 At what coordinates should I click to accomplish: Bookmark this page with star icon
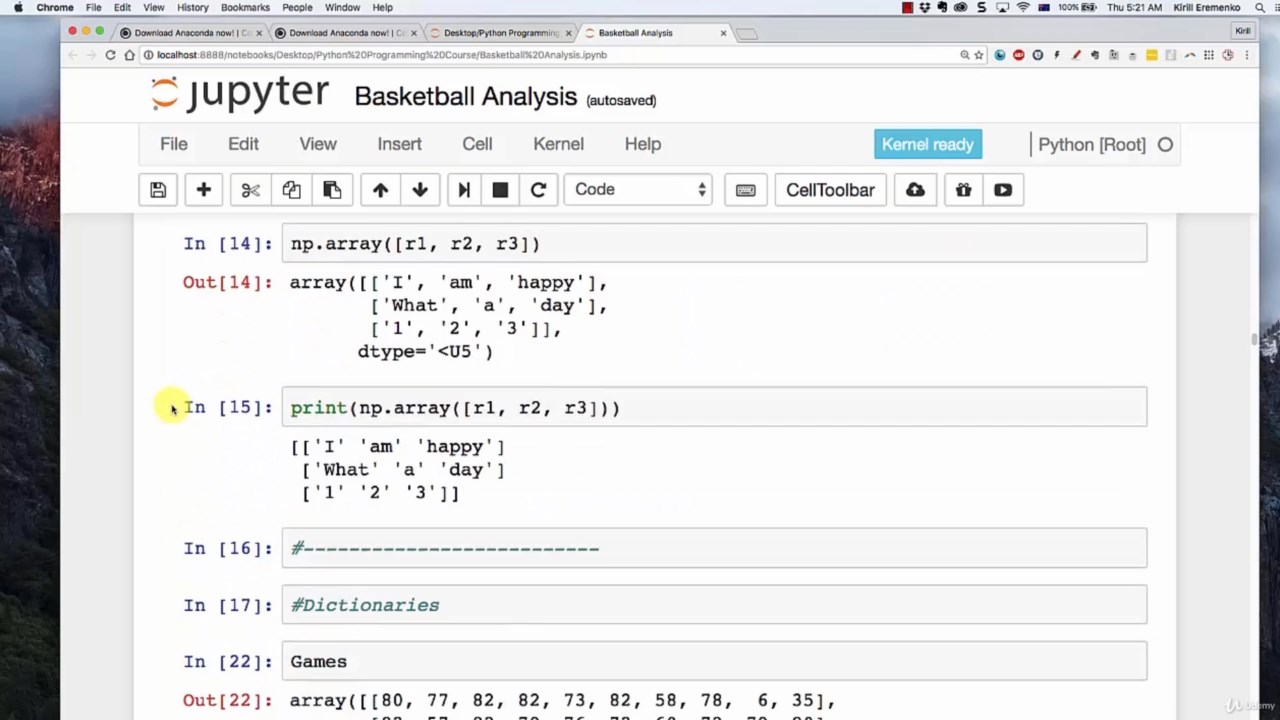tap(979, 55)
